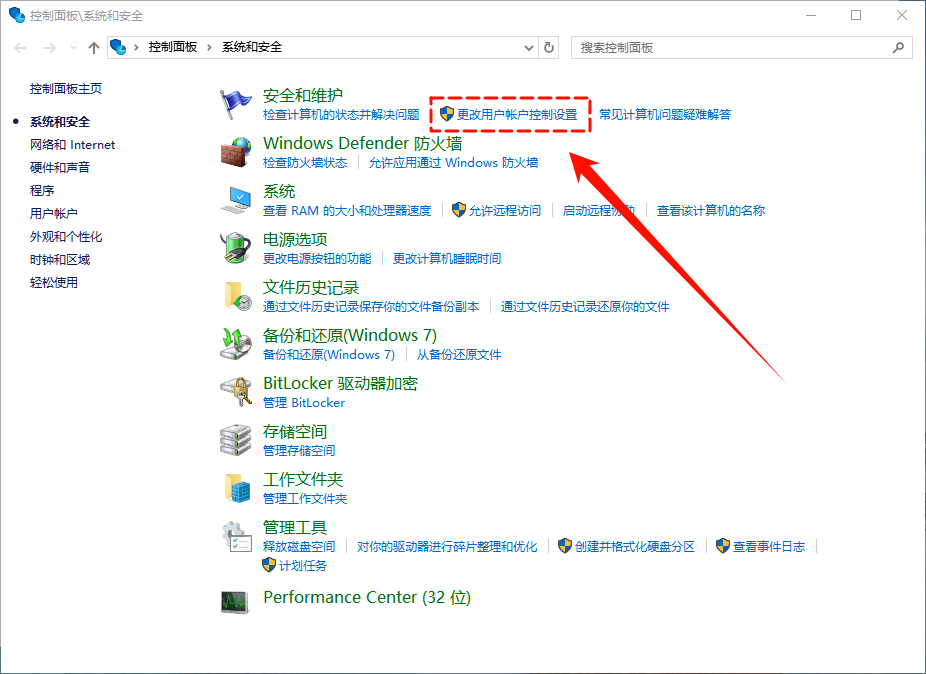This screenshot has height=674, width=926.
Task: Open the BitLocker 驱动器加密 heading
Action: point(341,383)
